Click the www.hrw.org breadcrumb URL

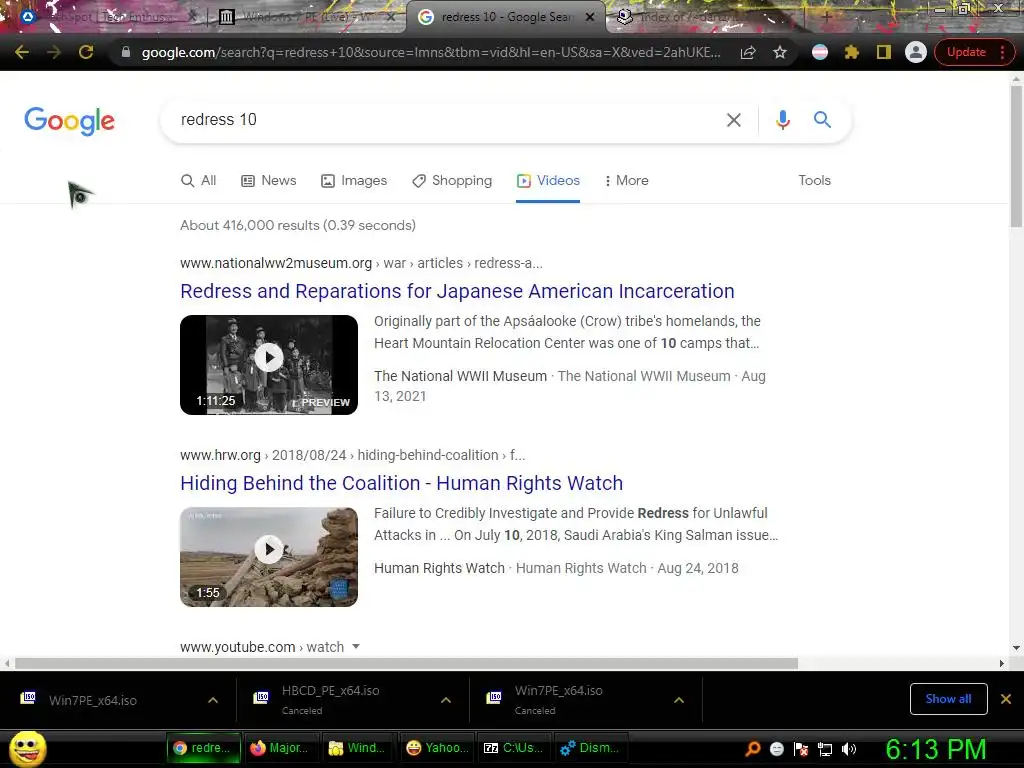[353, 455]
